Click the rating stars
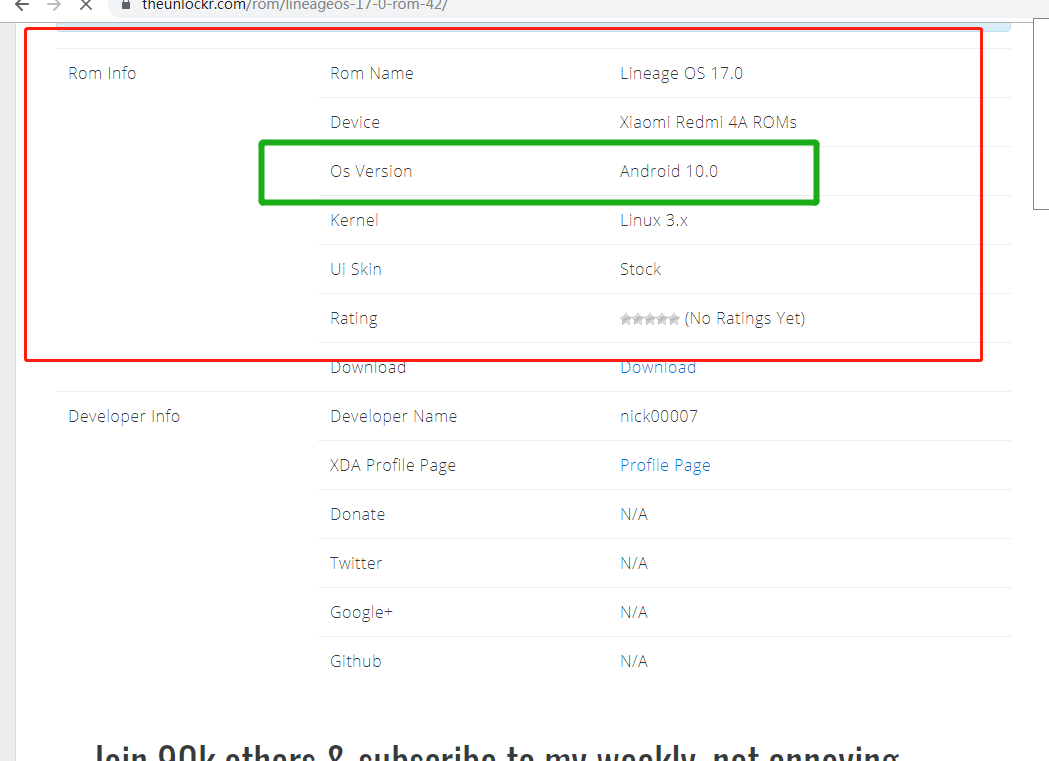 650,319
